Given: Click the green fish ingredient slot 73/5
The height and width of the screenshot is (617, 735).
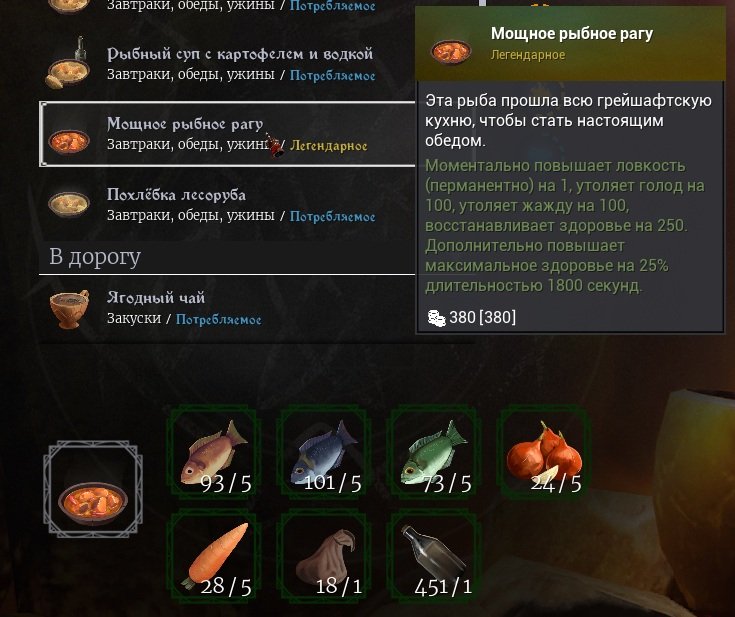Looking at the screenshot, I should tap(434, 454).
